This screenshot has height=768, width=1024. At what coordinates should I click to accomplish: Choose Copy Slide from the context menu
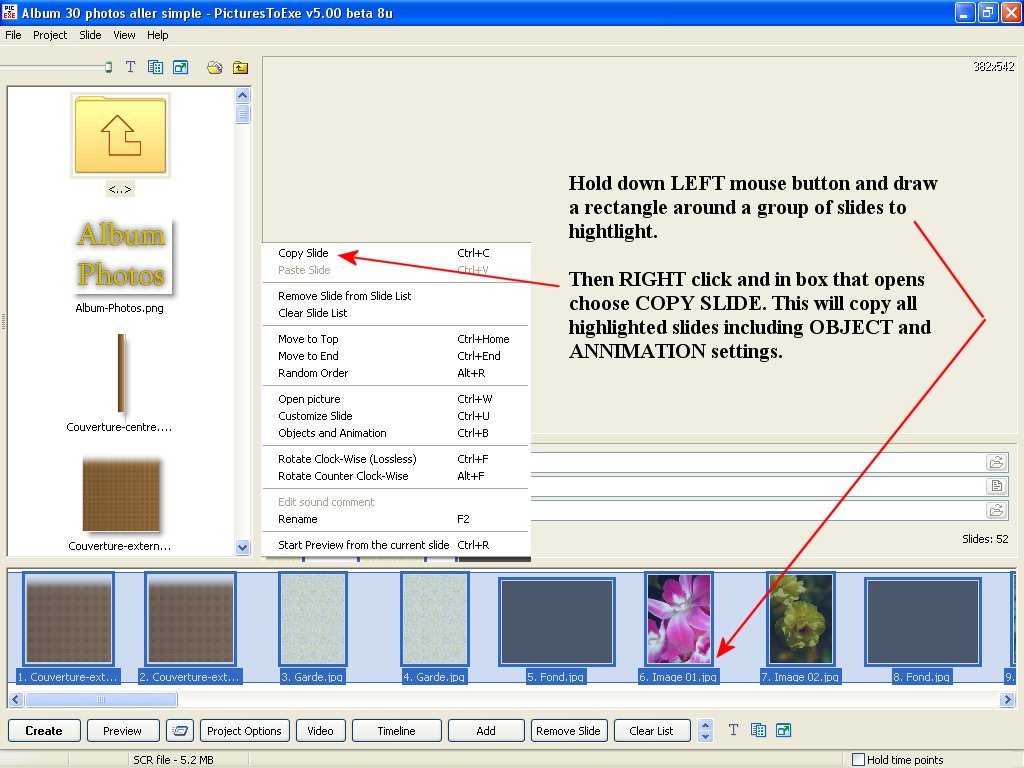[x=303, y=253]
